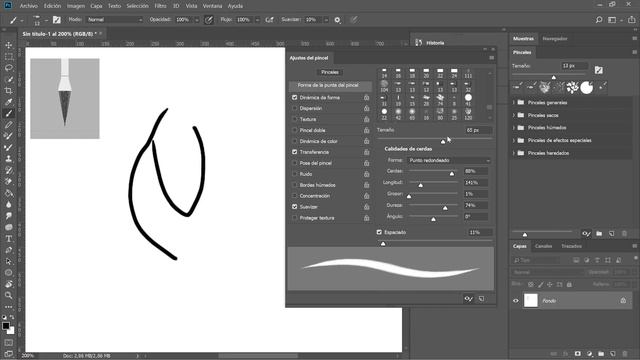This screenshot has height=360, width=640.
Task: Open the Modo Normal dropdown
Action: (115, 20)
